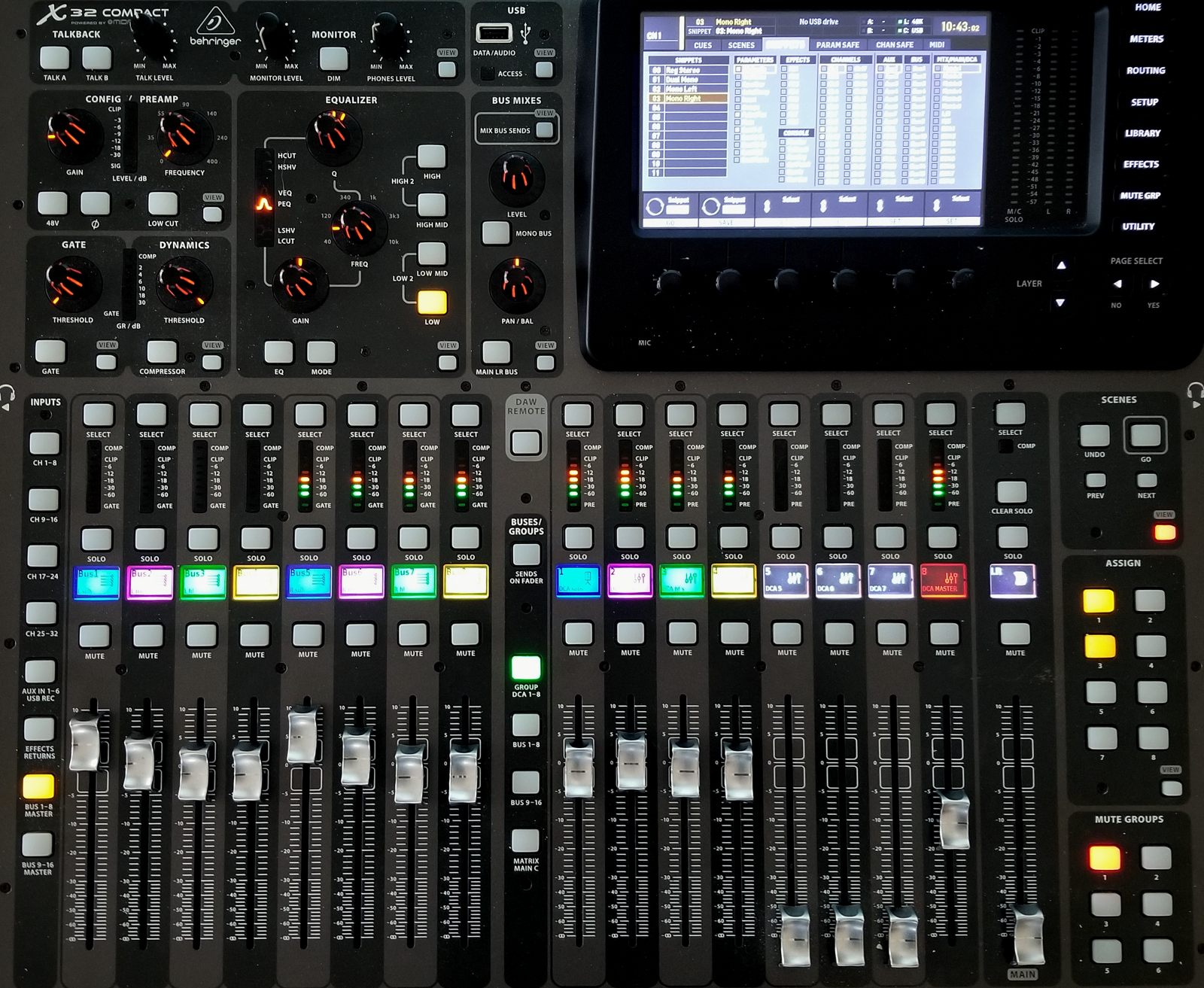The width and height of the screenshot is (1204, 988).
Task: Toggle the SENDS ON FADER button
Action: [x=526, y=554]
